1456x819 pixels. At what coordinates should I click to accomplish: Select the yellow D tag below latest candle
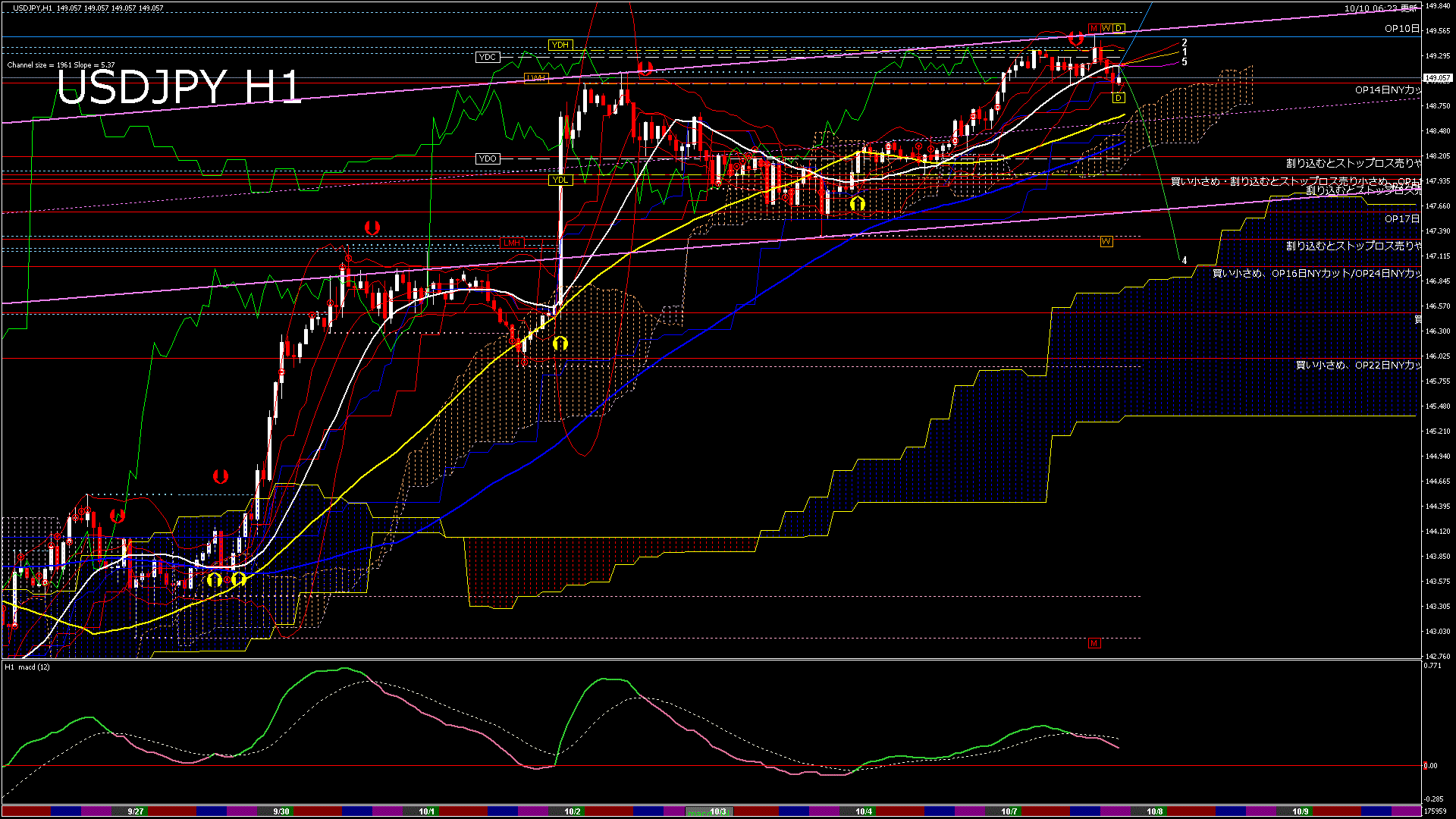[1119, 98]
